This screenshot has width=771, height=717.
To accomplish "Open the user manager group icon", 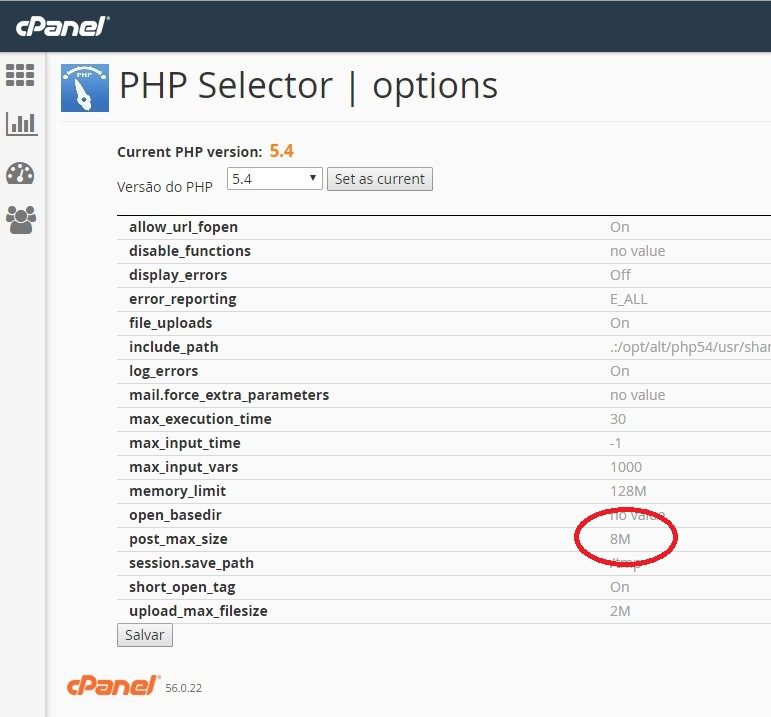I will pos(21,219).
